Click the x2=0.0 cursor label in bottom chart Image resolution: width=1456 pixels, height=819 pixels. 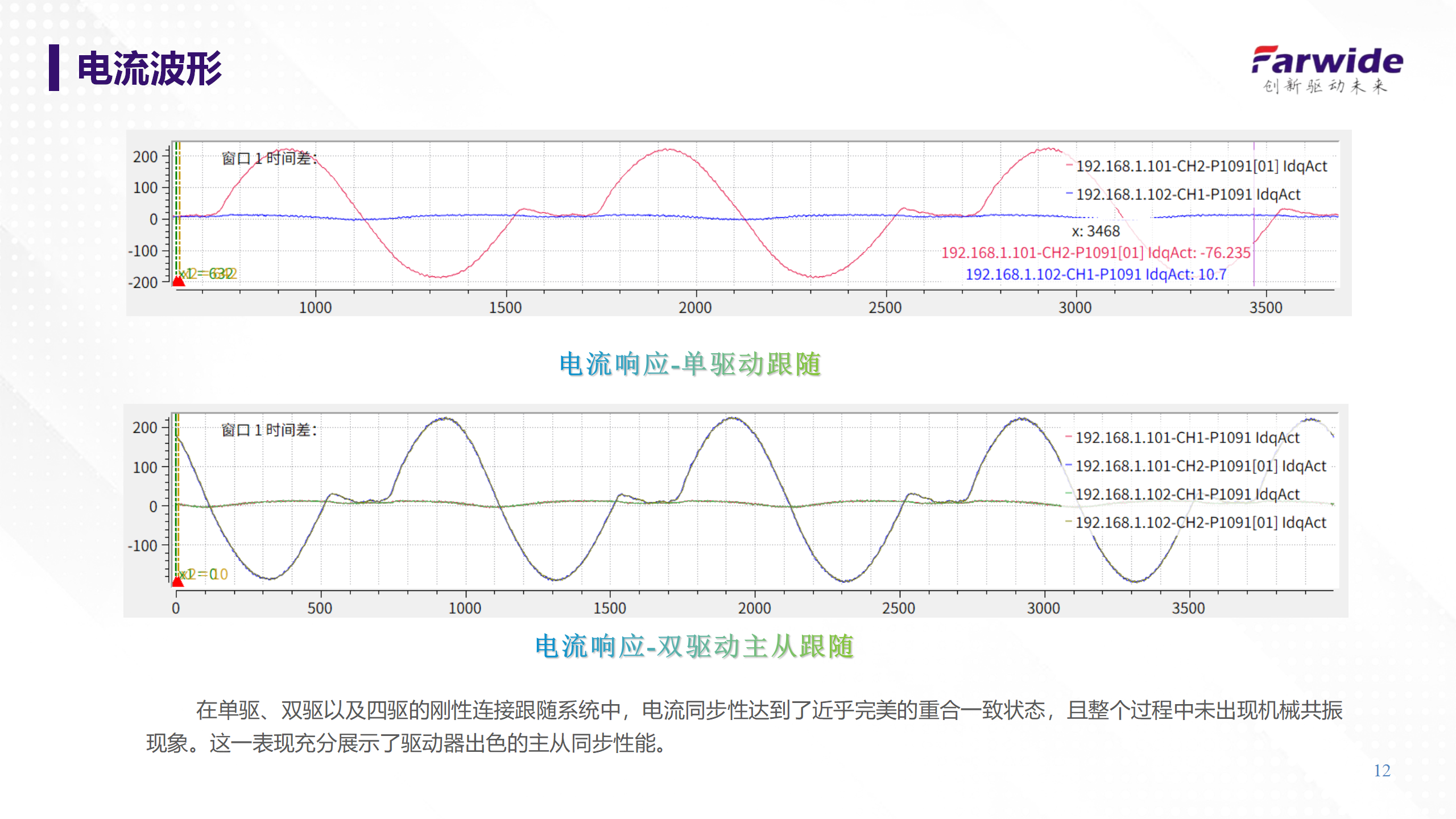point(204,574)
